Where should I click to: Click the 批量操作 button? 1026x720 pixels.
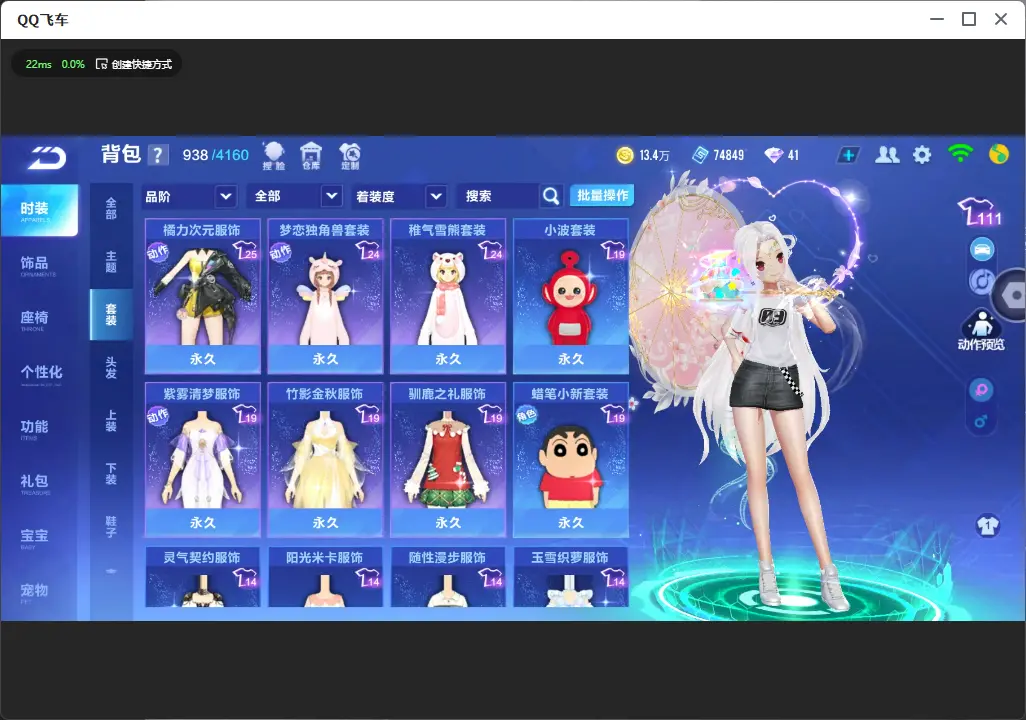pos(602,196)
